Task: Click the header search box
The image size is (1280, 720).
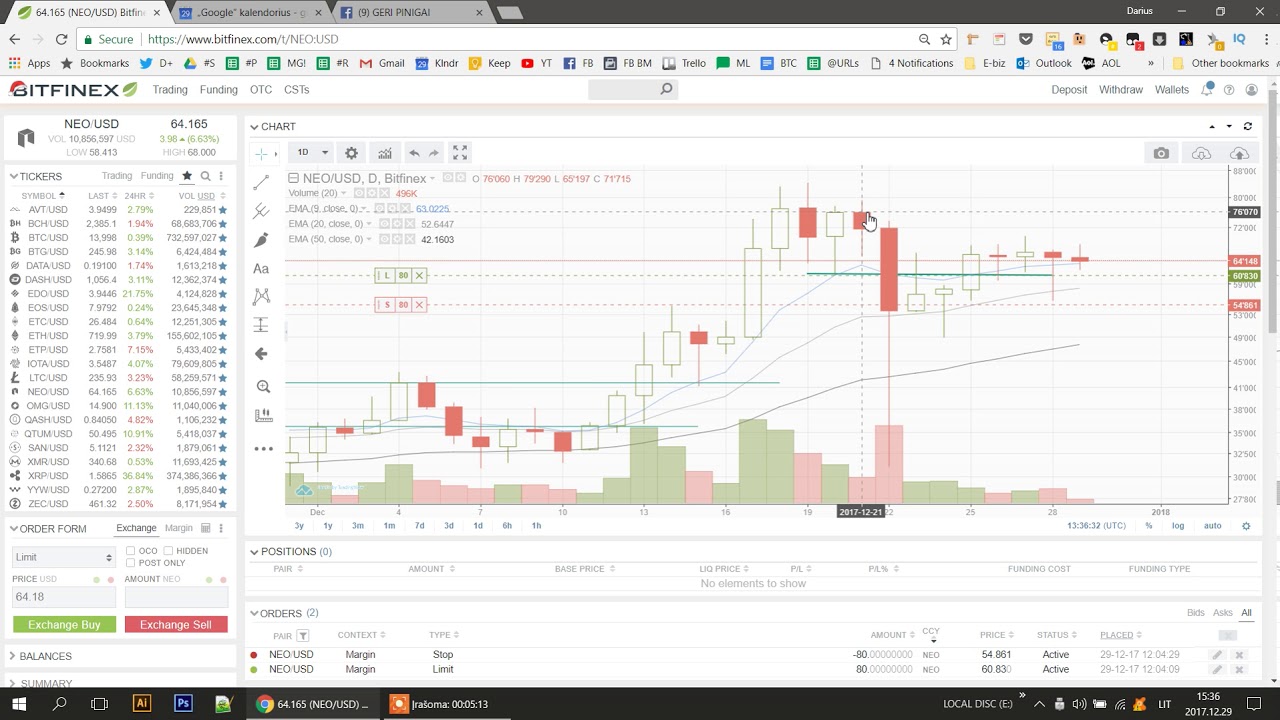Action: point(632,89)
